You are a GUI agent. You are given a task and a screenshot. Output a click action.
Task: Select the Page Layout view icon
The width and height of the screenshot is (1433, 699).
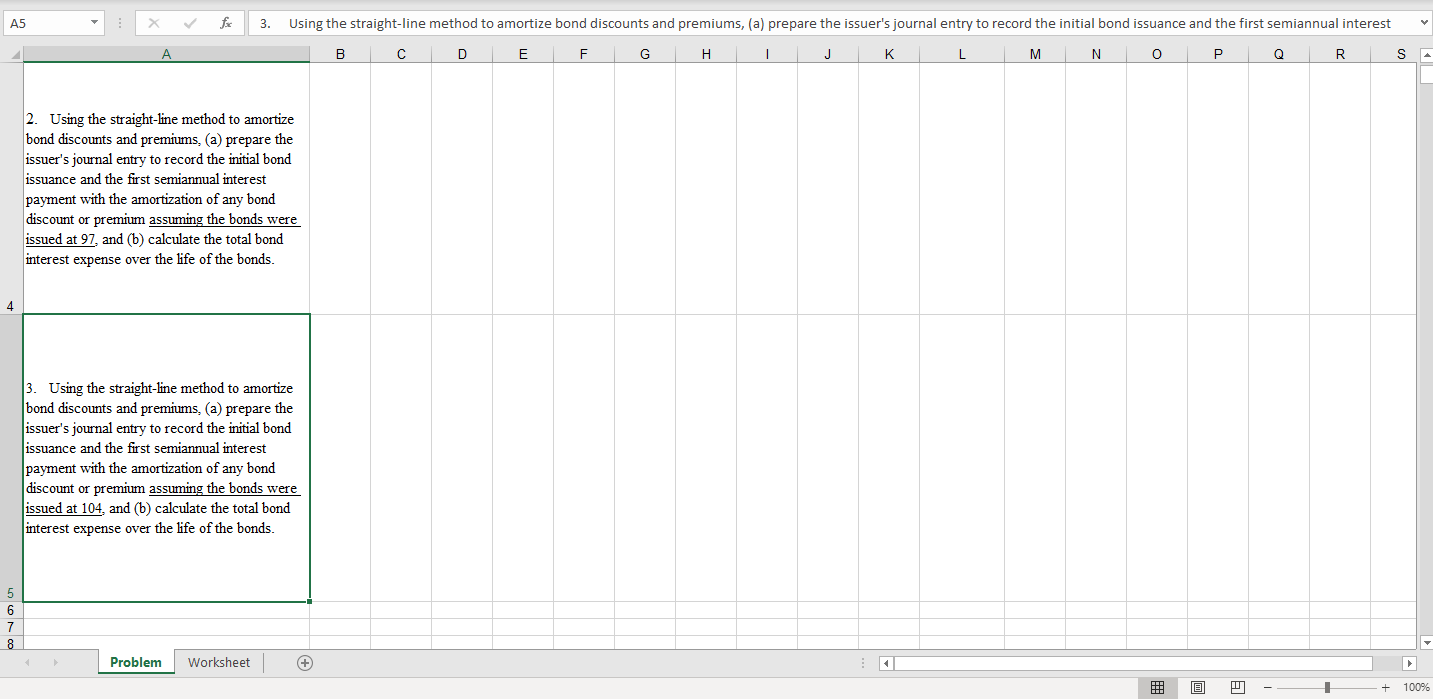(x=1197, y=687)
